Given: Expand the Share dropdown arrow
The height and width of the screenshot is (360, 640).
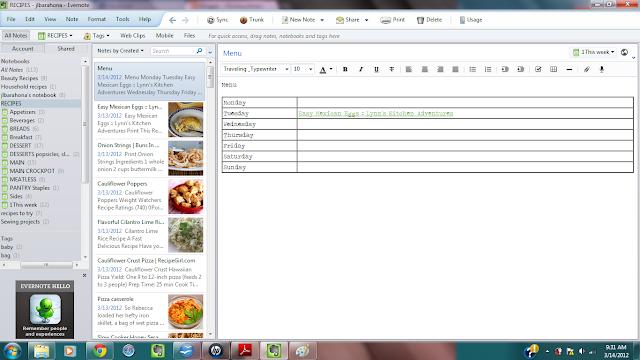Looking at the screenshot, I should click(367, 20).
